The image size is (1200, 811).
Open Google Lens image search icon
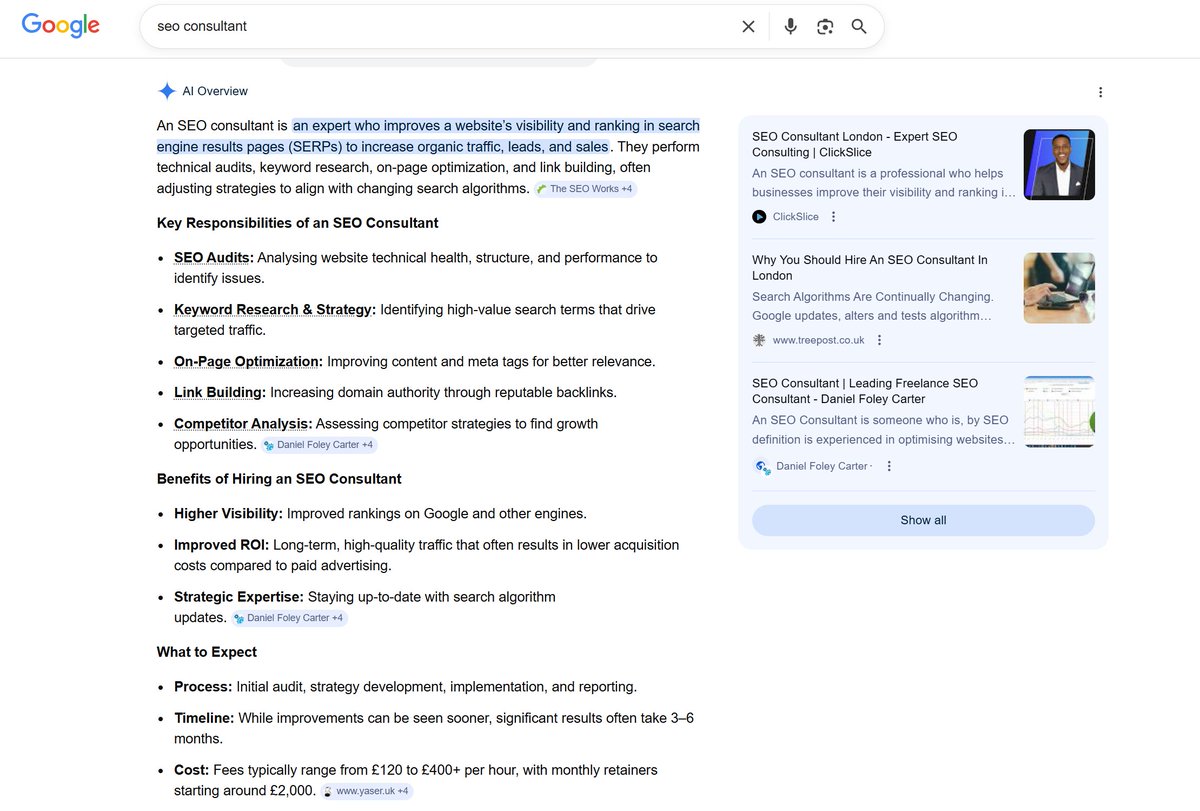pos(825,27)
